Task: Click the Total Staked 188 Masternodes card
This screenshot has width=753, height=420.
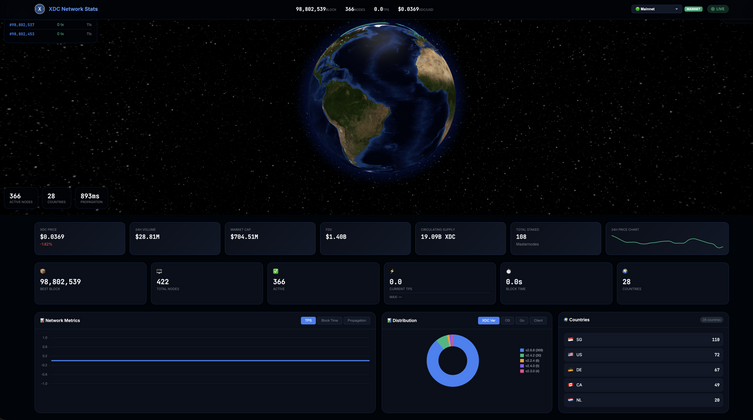Action: pyautogui.click(x=556, y=238)
